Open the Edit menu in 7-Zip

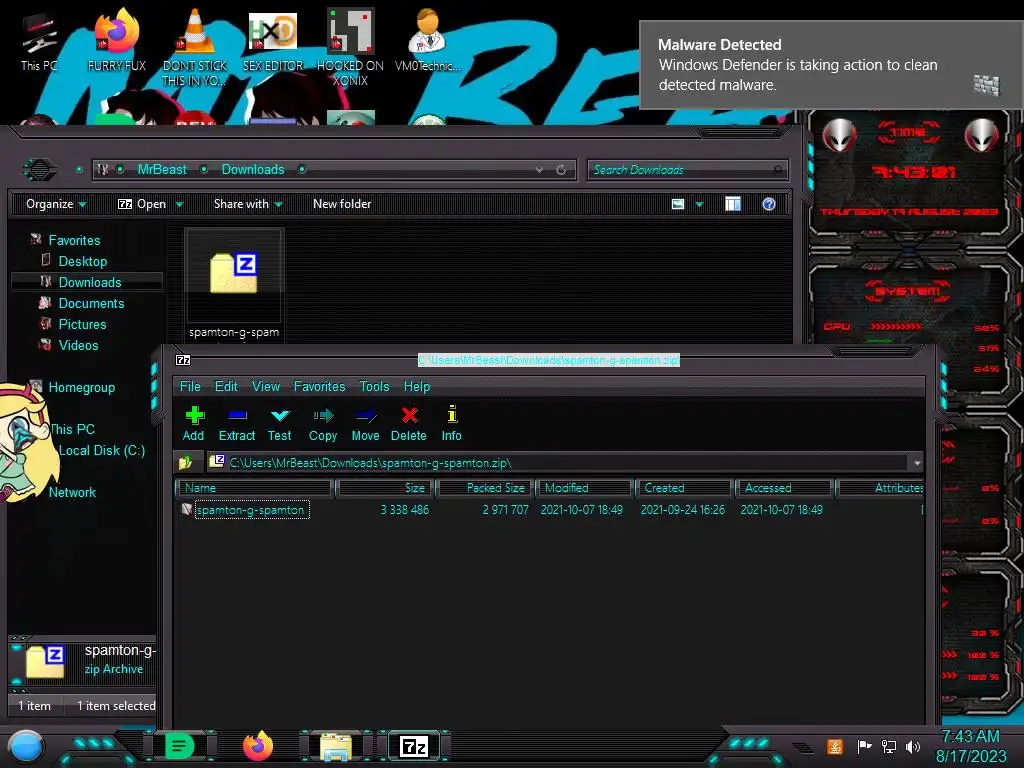[226, 386]
